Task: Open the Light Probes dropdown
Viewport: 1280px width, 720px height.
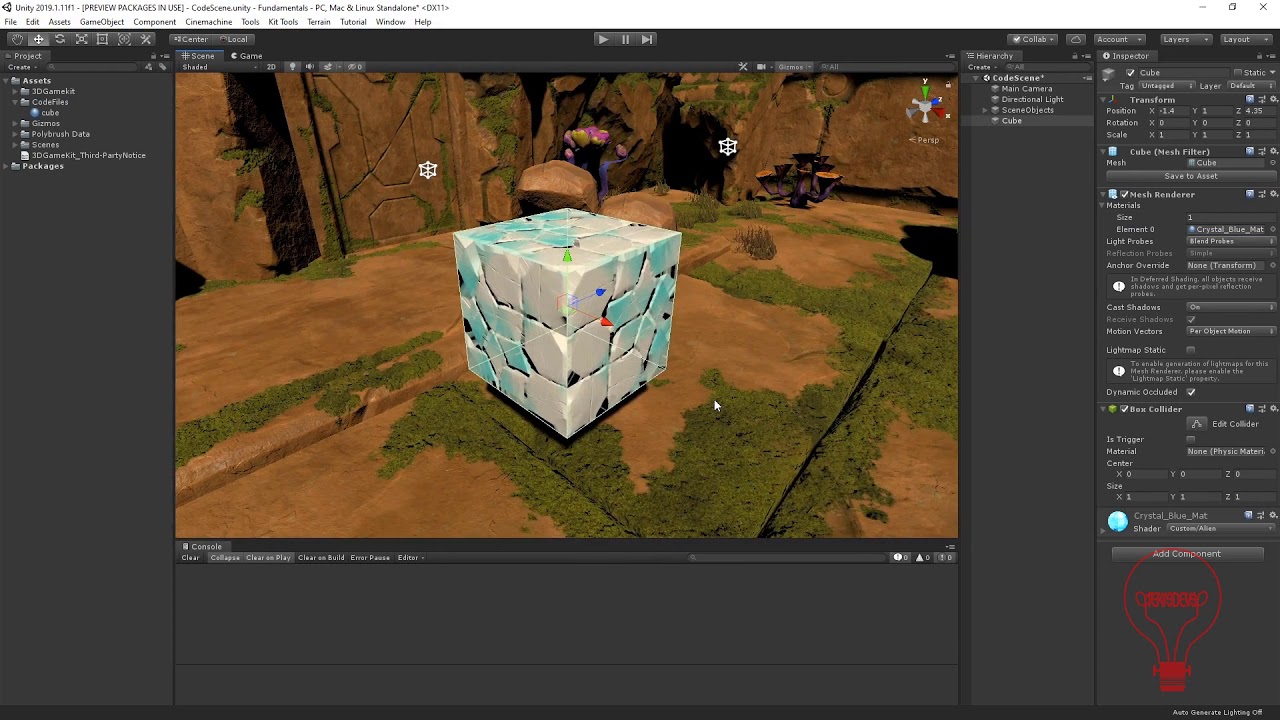Action: pos(1231,241)
